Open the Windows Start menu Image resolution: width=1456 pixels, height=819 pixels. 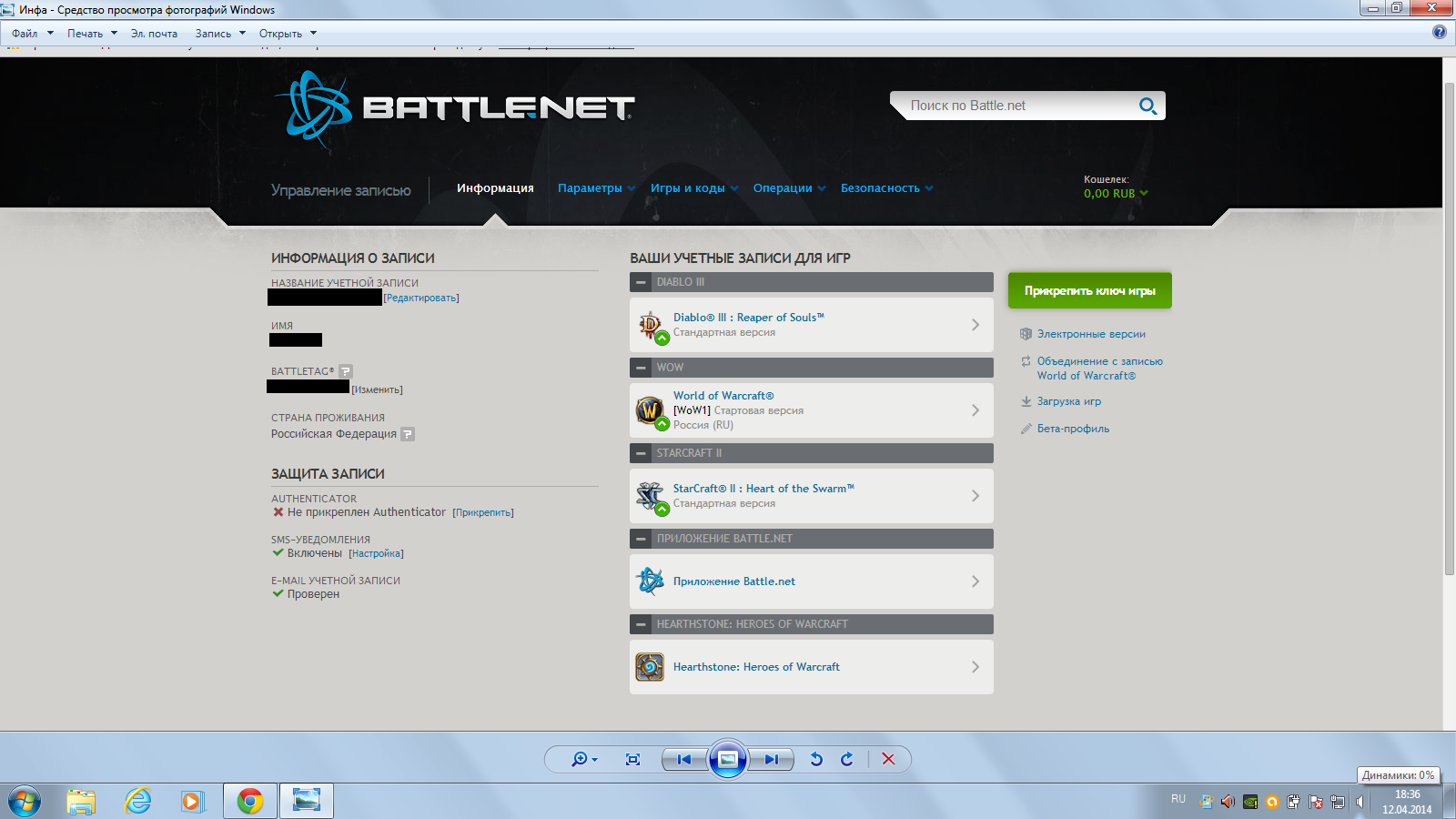click(25, 801)
